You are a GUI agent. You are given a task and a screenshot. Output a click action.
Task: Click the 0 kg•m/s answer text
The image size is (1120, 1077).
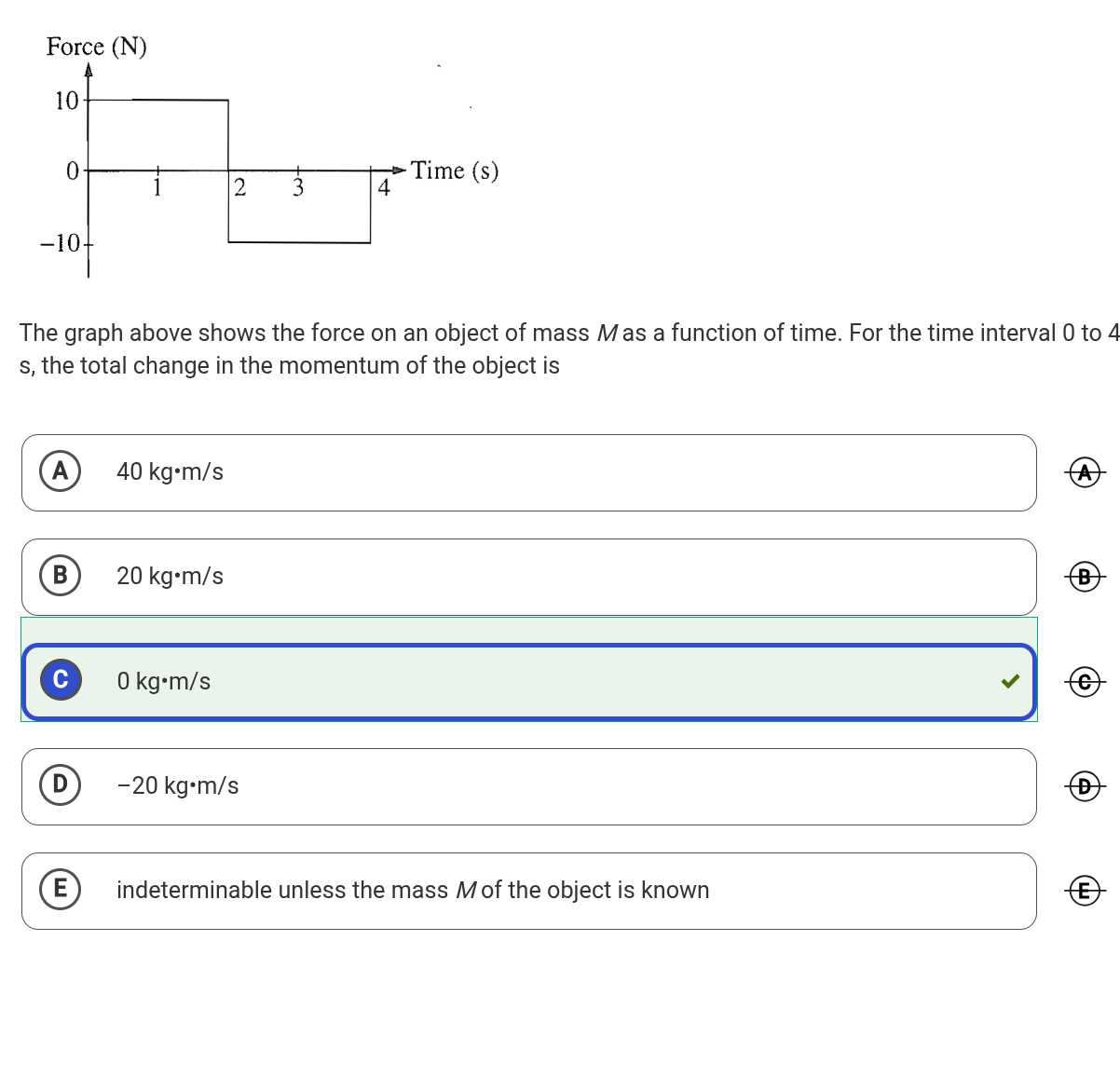tap(164, 682)
